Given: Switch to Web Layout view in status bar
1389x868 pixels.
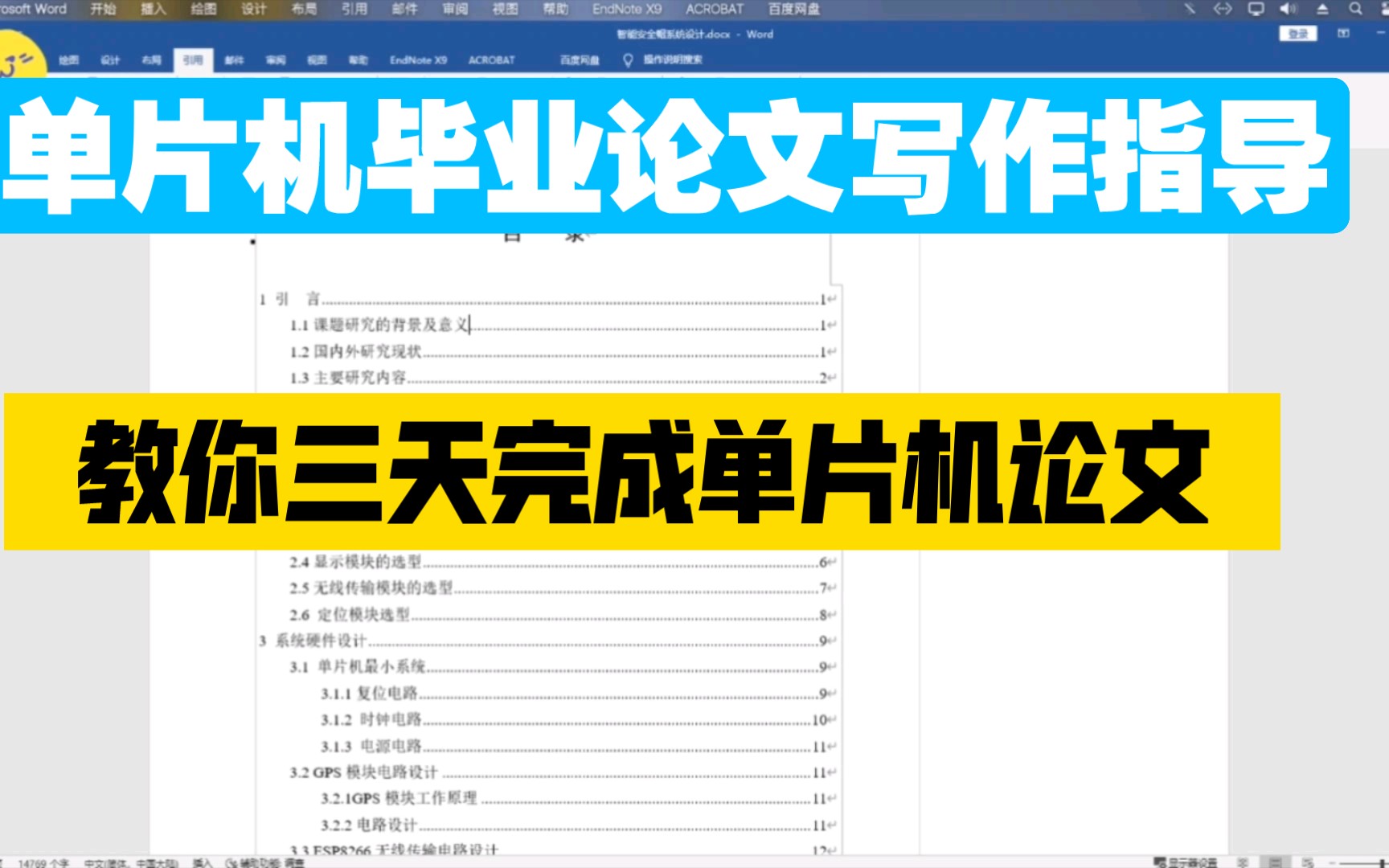Looking at the screenshot, I should pyautogui.click(x=1307, y=862).
